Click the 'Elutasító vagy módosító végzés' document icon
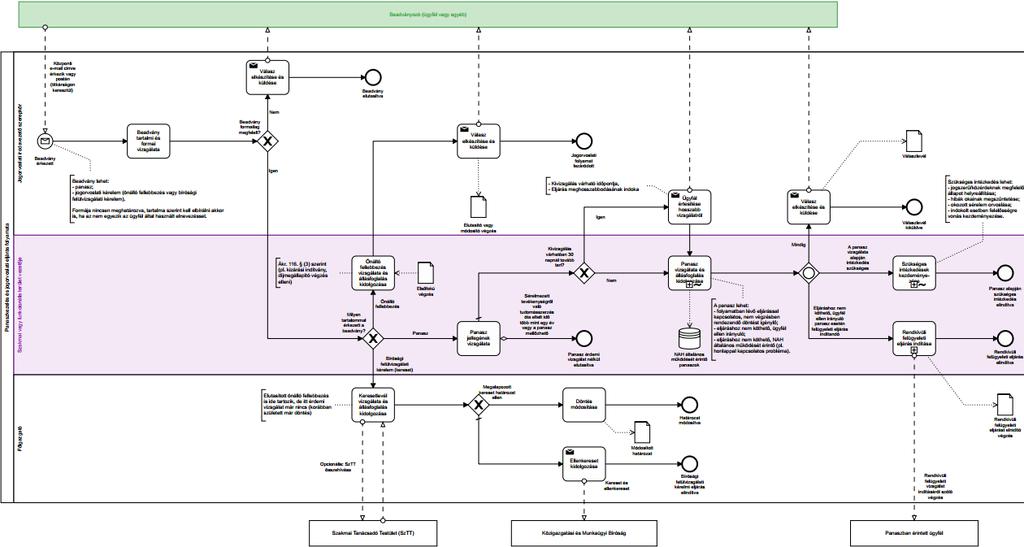 479,207
